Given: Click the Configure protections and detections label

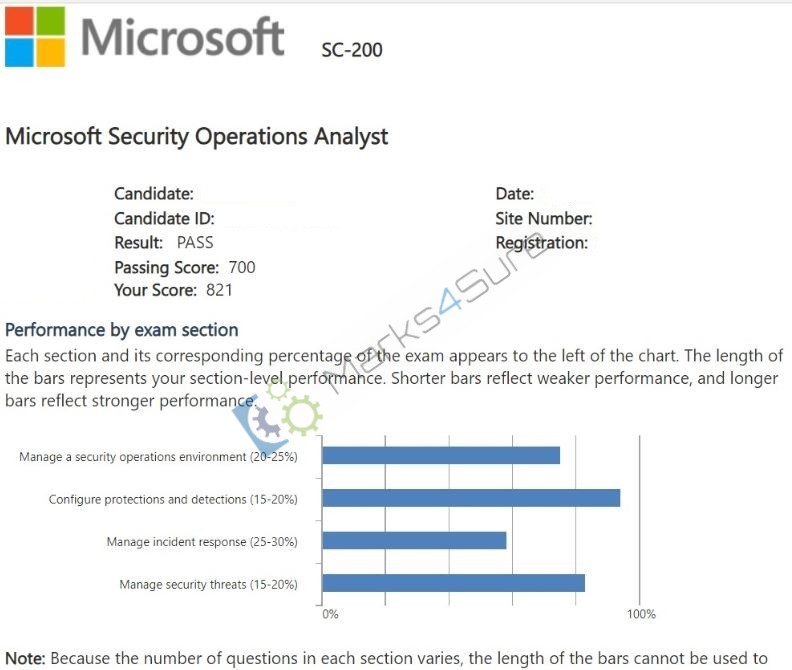Looking at the screenshot, I should [173, 499].
